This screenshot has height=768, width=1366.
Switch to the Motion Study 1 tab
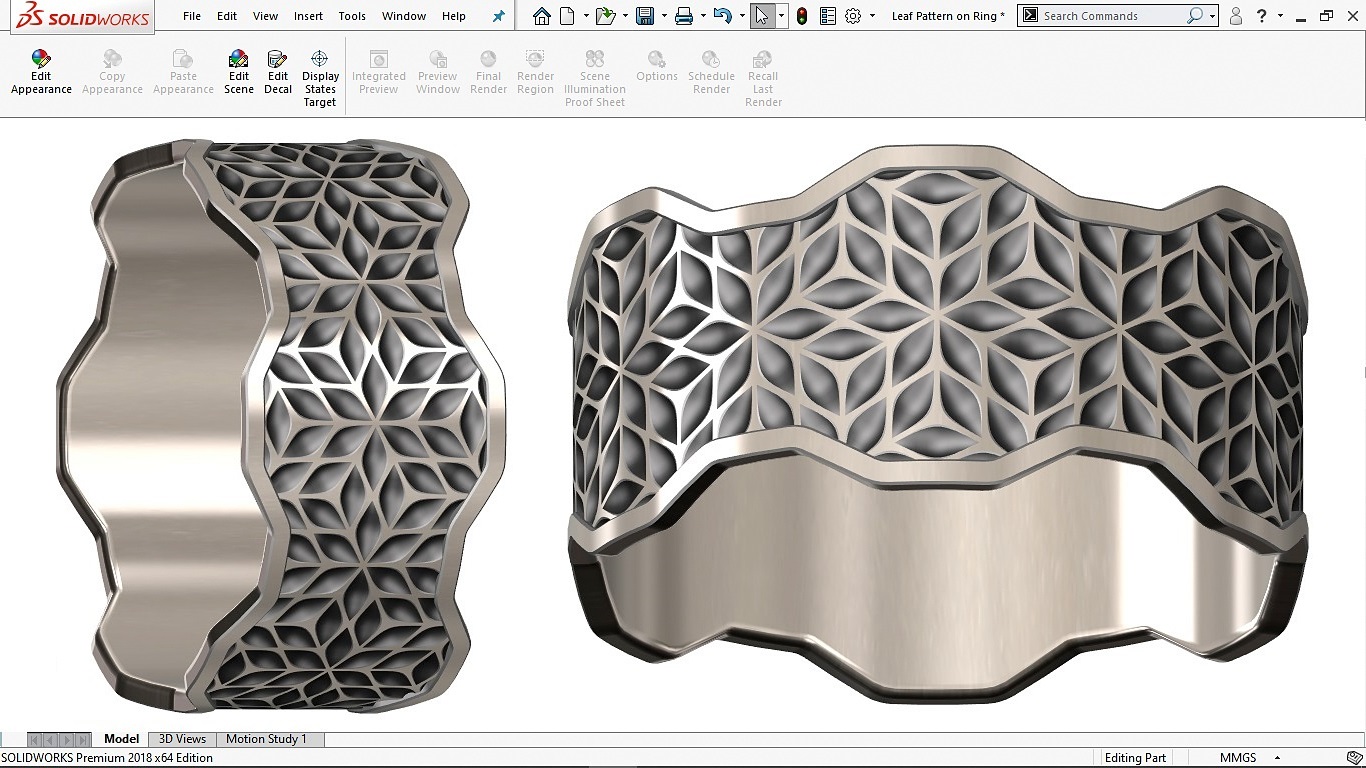pos(266,739)
